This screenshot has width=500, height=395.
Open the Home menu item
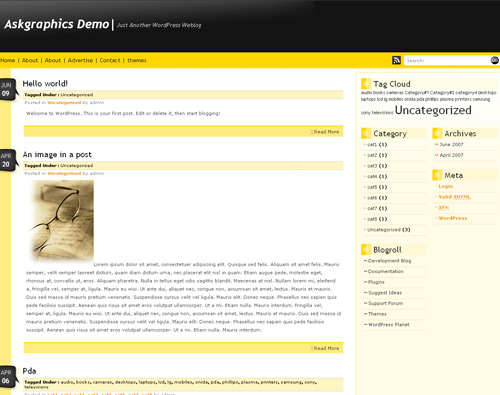[x=7, y=60]
